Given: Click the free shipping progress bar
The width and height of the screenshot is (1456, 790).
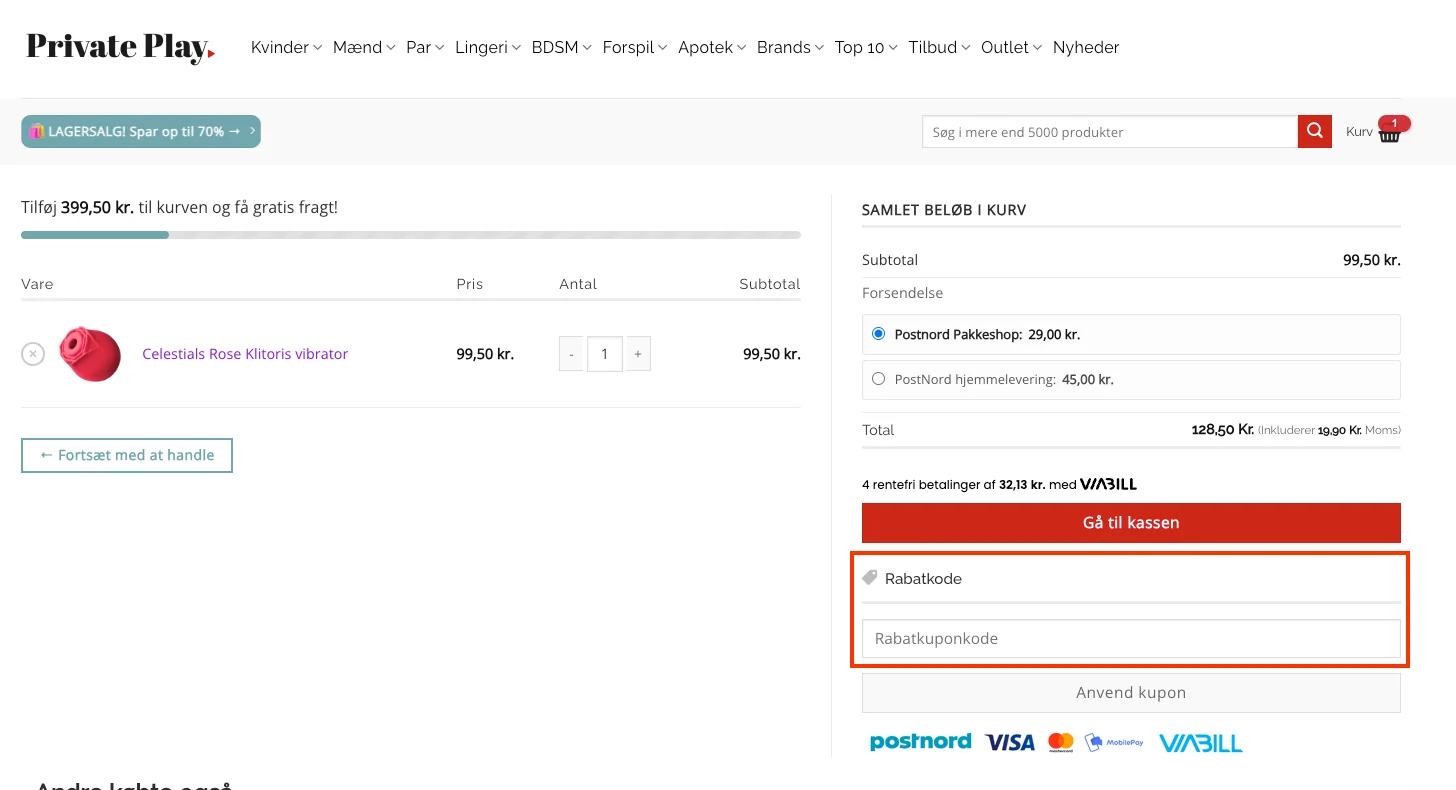Looking at the screenshot, I should tap(410, 235).
